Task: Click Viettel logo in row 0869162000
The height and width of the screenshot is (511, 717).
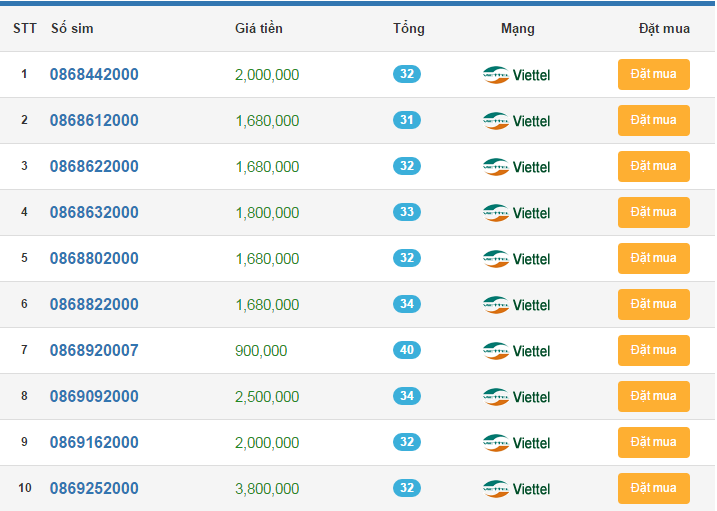Action: (516, 442)
